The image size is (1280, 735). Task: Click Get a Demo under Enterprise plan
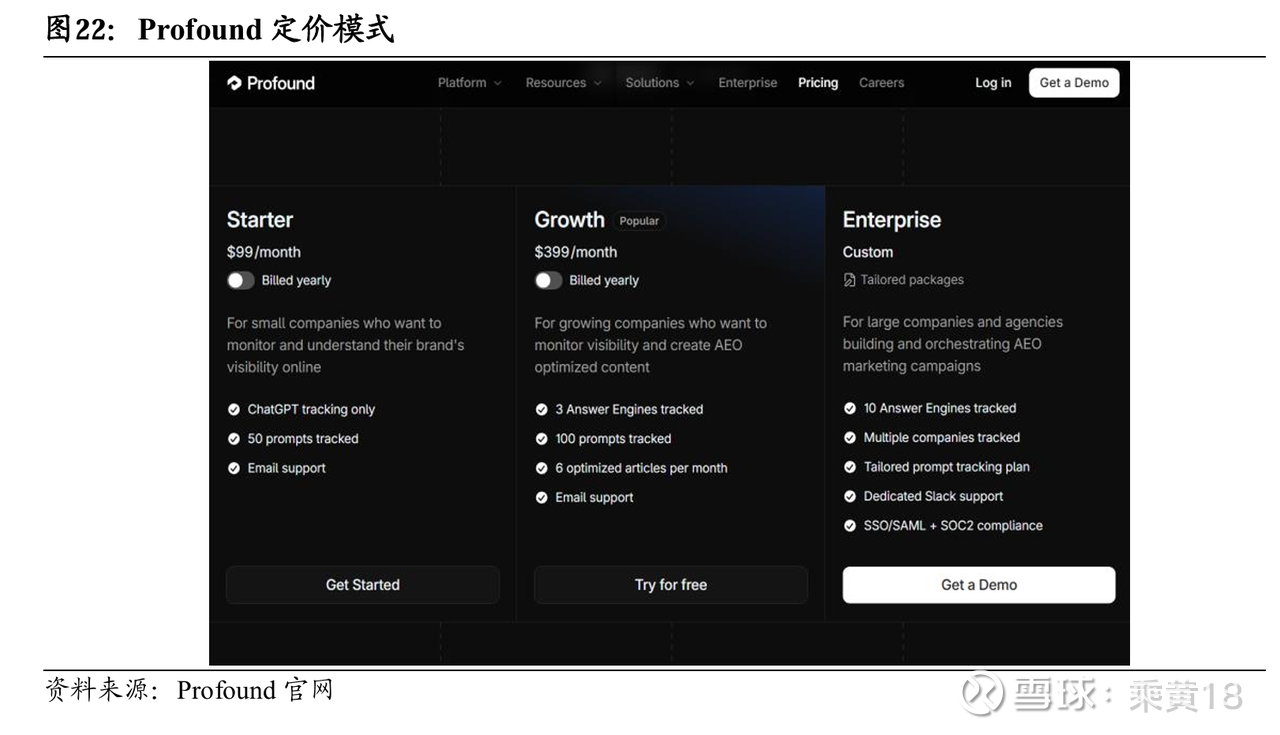(x=979, y=585)
